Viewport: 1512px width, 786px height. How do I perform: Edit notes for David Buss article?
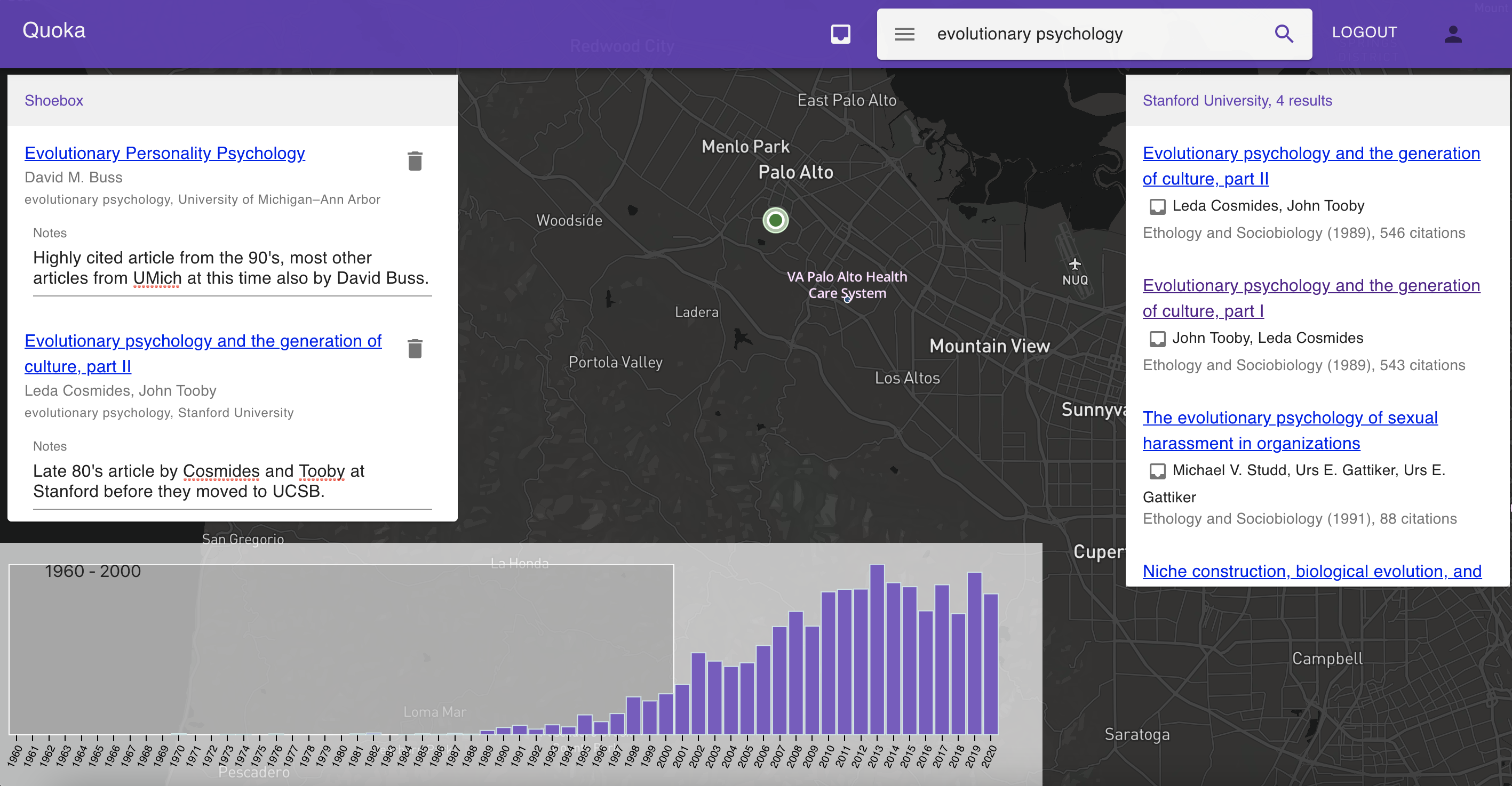(x=233, y=268)
